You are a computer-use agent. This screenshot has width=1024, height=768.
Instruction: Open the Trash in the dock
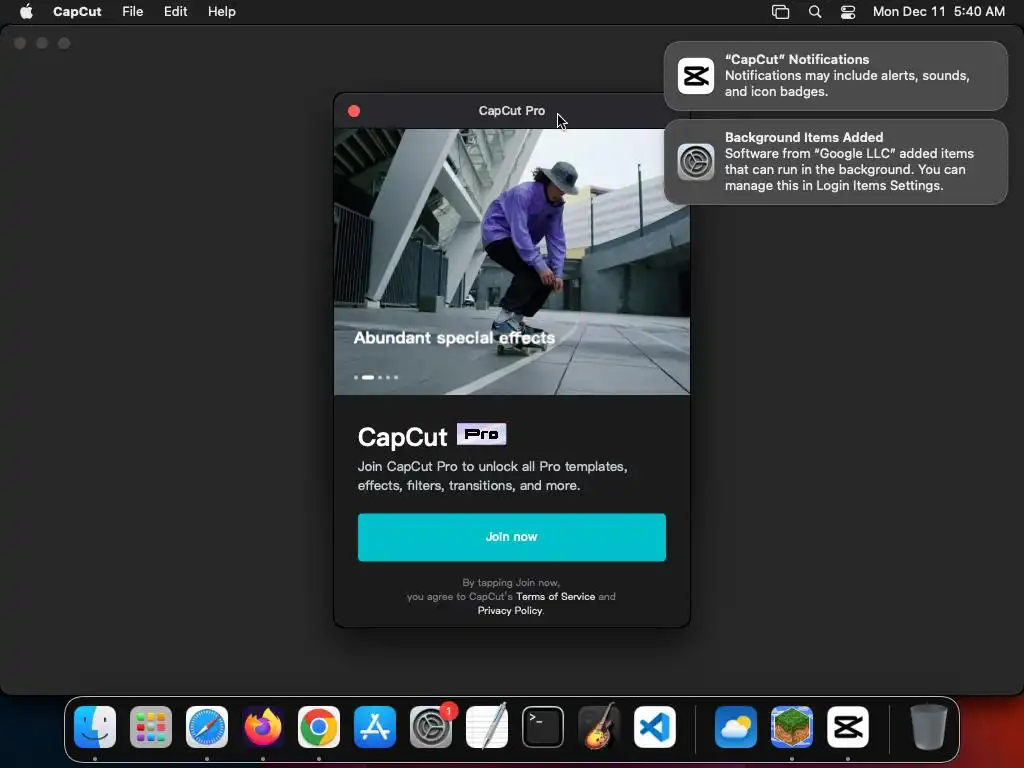[x=929, y=727]
